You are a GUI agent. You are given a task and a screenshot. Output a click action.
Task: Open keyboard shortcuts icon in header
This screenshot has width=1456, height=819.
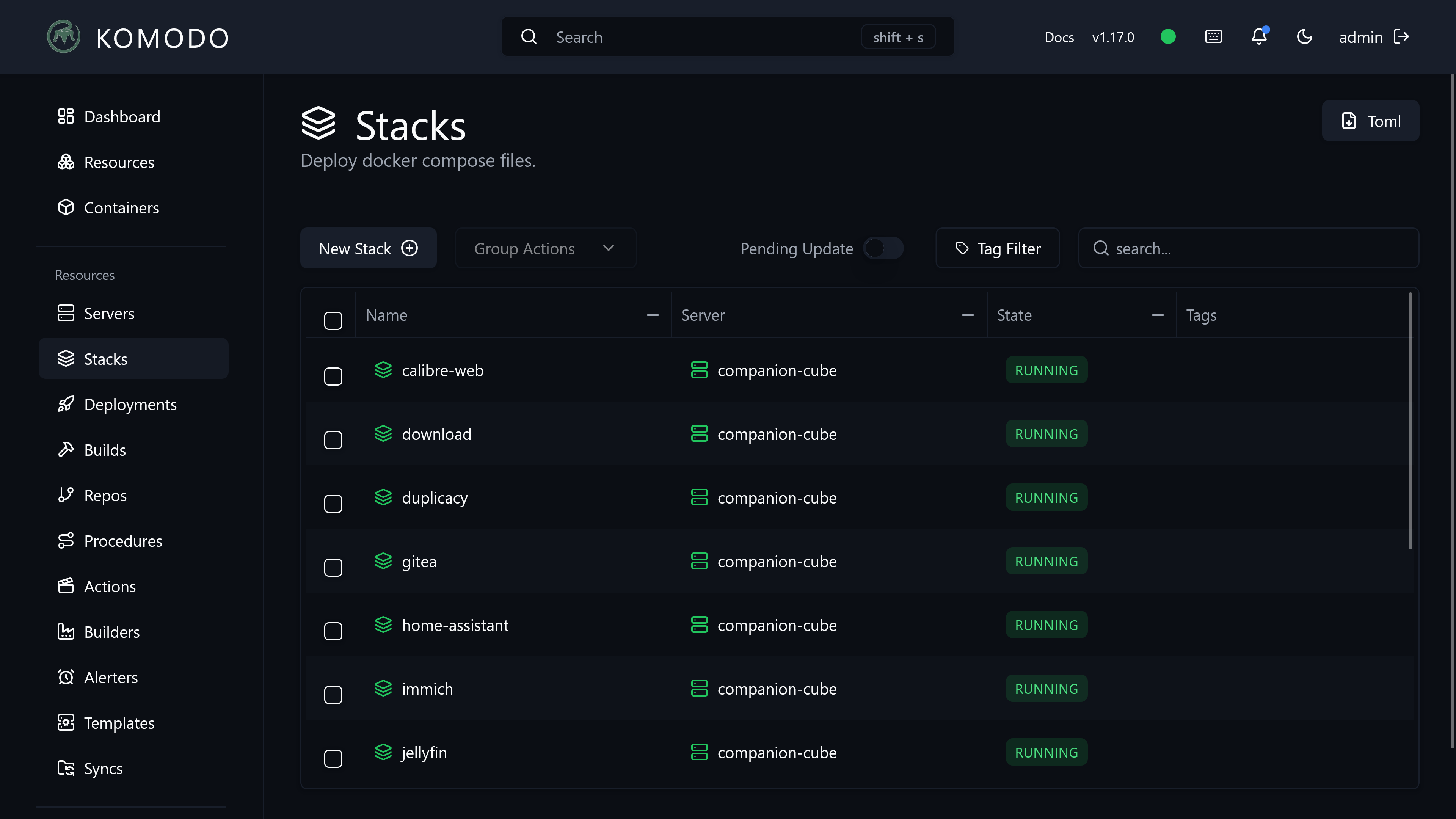[1213, 37]
